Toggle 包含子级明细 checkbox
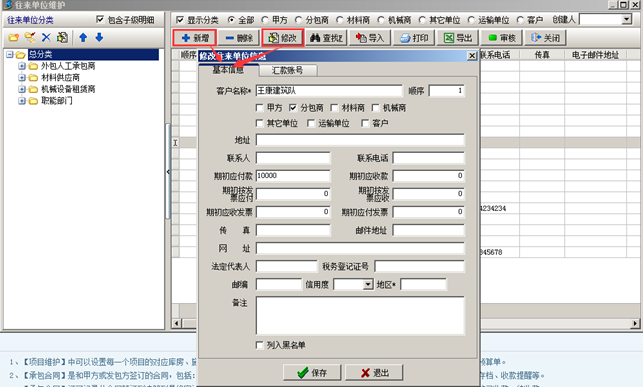 [x=100, y=20]
